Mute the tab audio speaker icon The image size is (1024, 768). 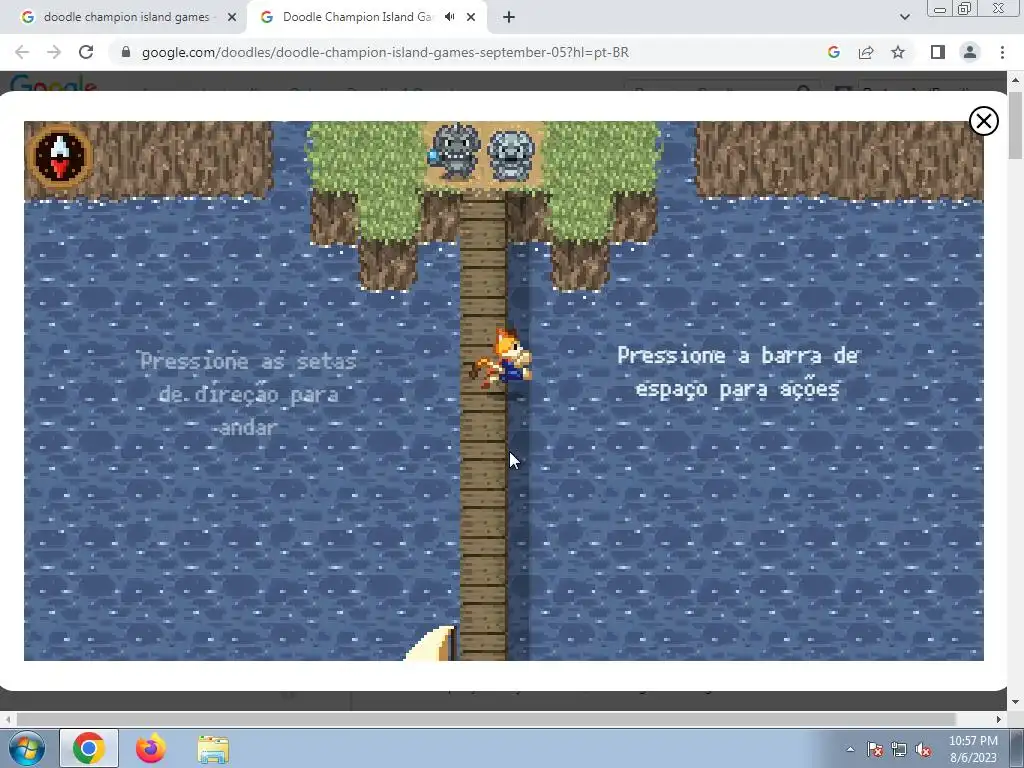(449, 17)
